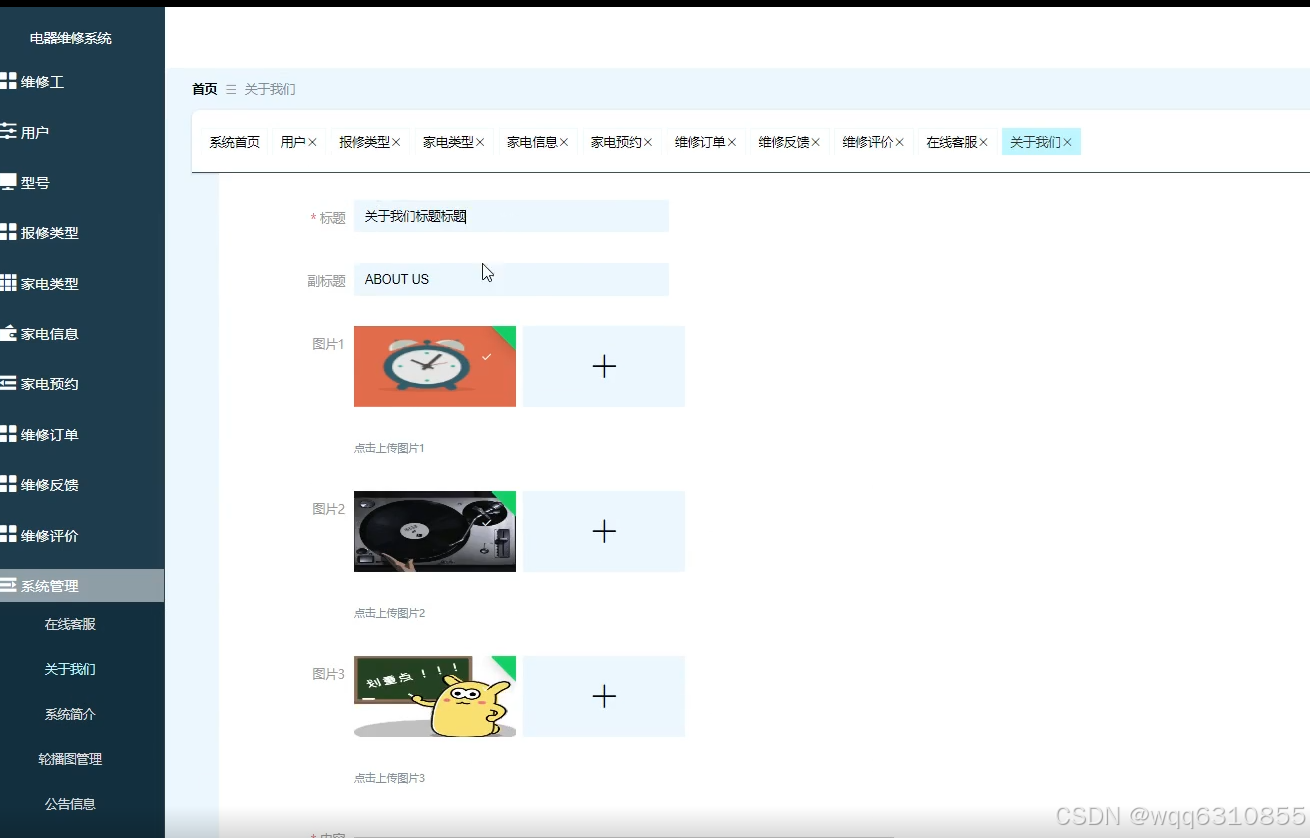Click inside the 标题 input field
The height and width of the screenshot is (838, 1310).
[511, 216]
